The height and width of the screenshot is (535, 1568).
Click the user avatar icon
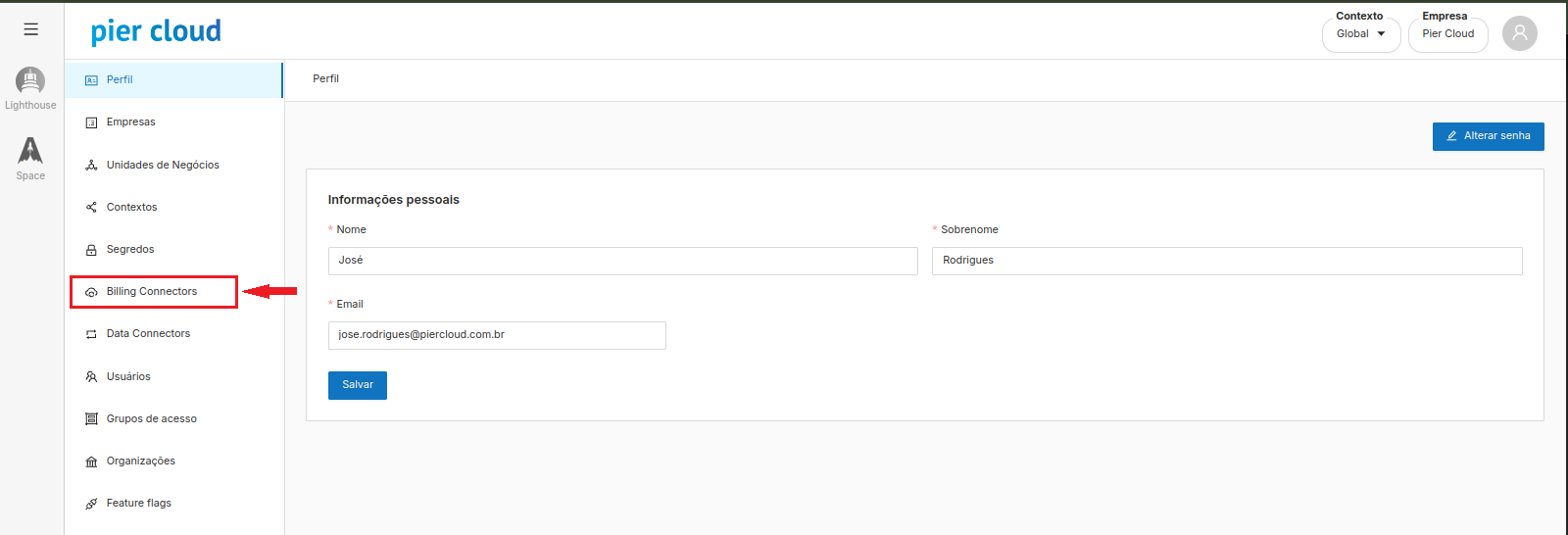1519,33
